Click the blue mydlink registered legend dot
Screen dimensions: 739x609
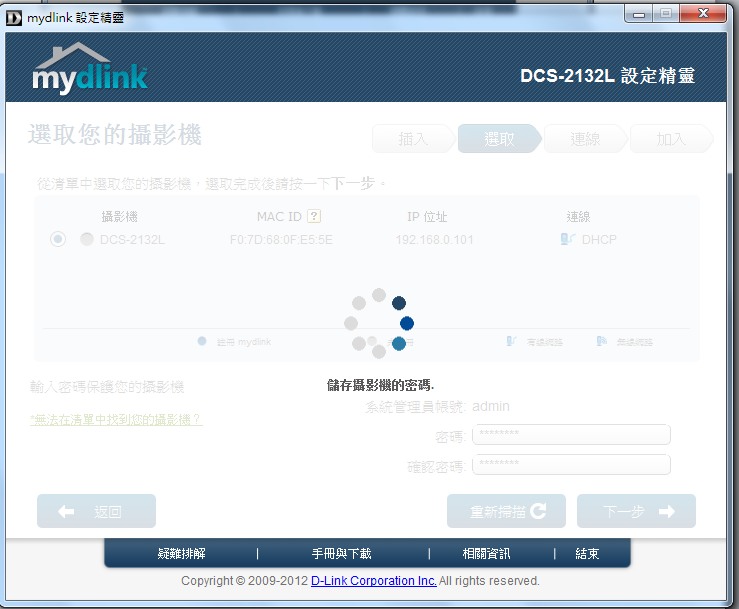click(x=202, y=341)
